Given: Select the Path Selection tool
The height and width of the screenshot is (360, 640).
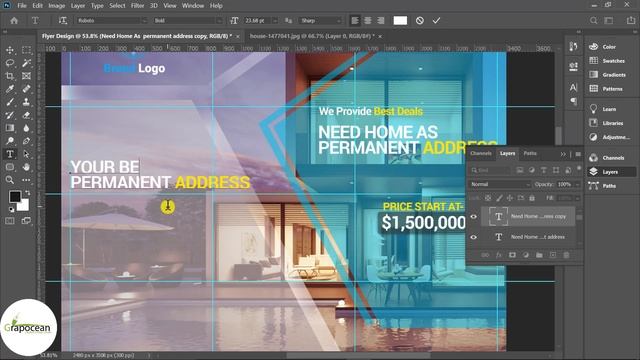Looking at the screenshot, I should (27, 154).
